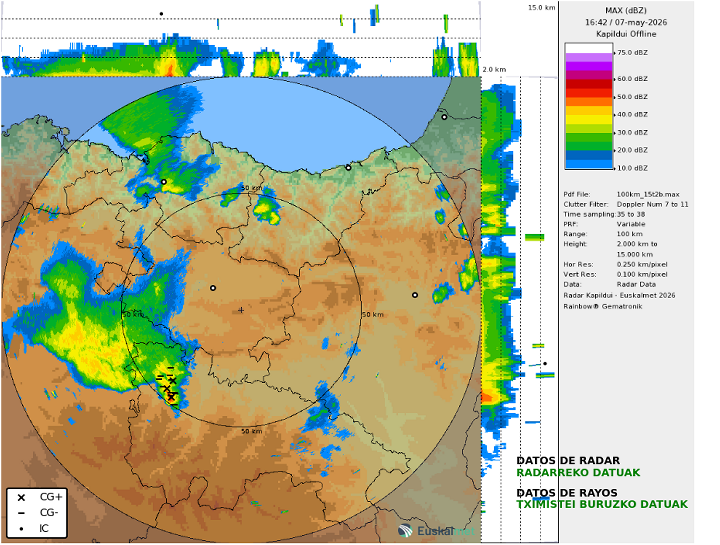Viewport: 720px width, 545px height.
Task: Click the IC dot symbol in the lightning legend
Action: click(21, 528)
